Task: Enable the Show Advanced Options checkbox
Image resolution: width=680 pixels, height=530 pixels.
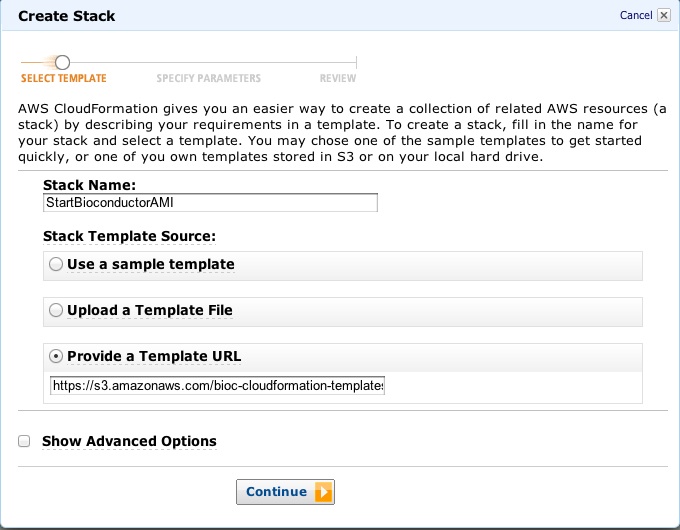Action: [x=24, y=441]
